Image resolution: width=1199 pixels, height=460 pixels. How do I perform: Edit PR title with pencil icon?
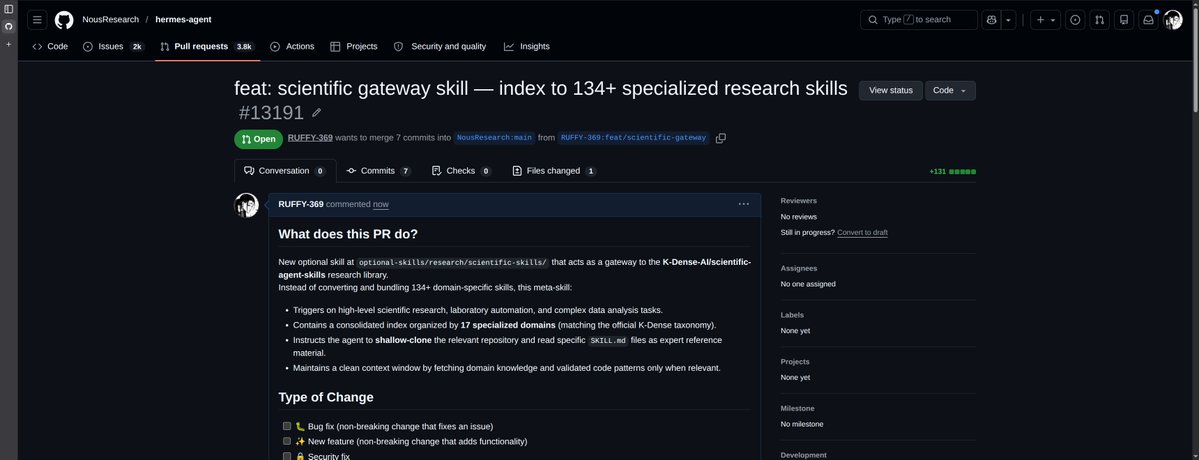[317, 113]
